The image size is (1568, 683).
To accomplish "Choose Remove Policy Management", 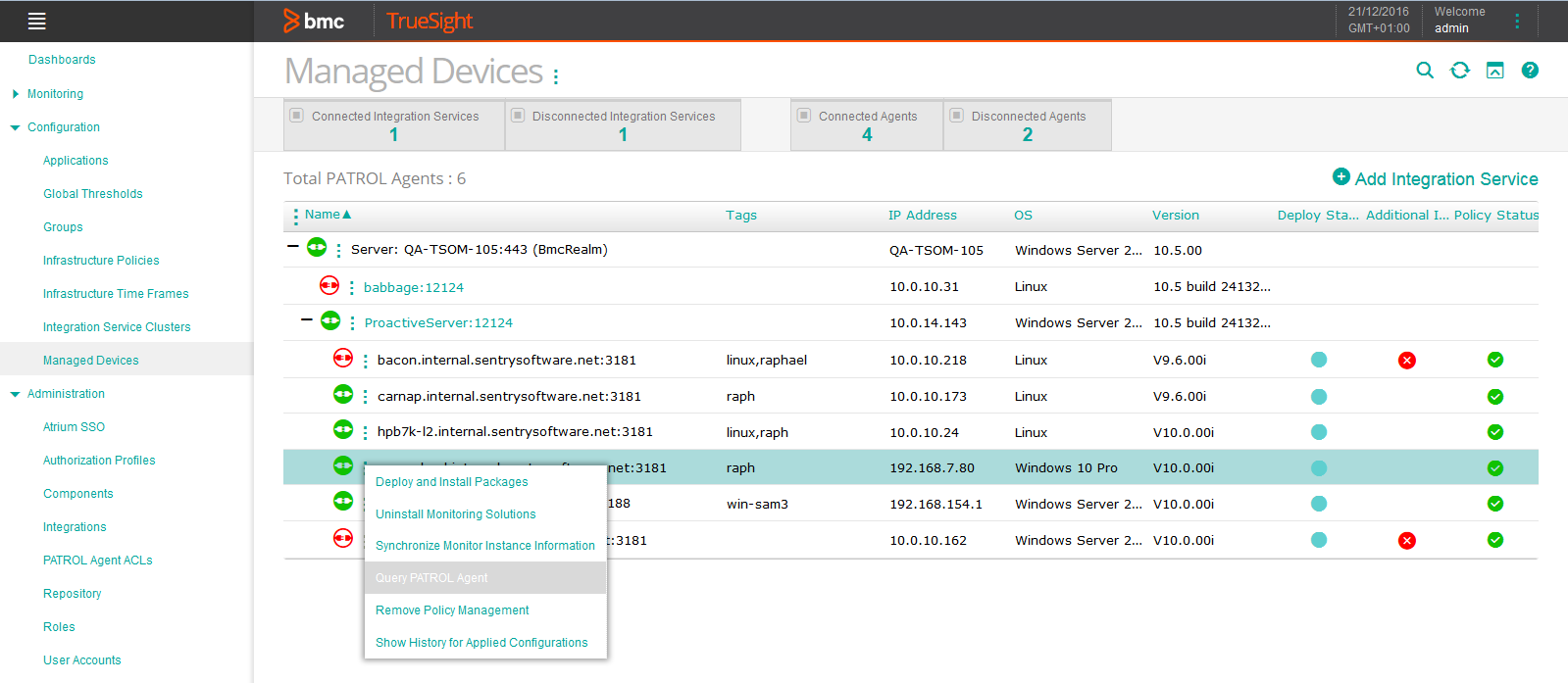I will (452, 610).
